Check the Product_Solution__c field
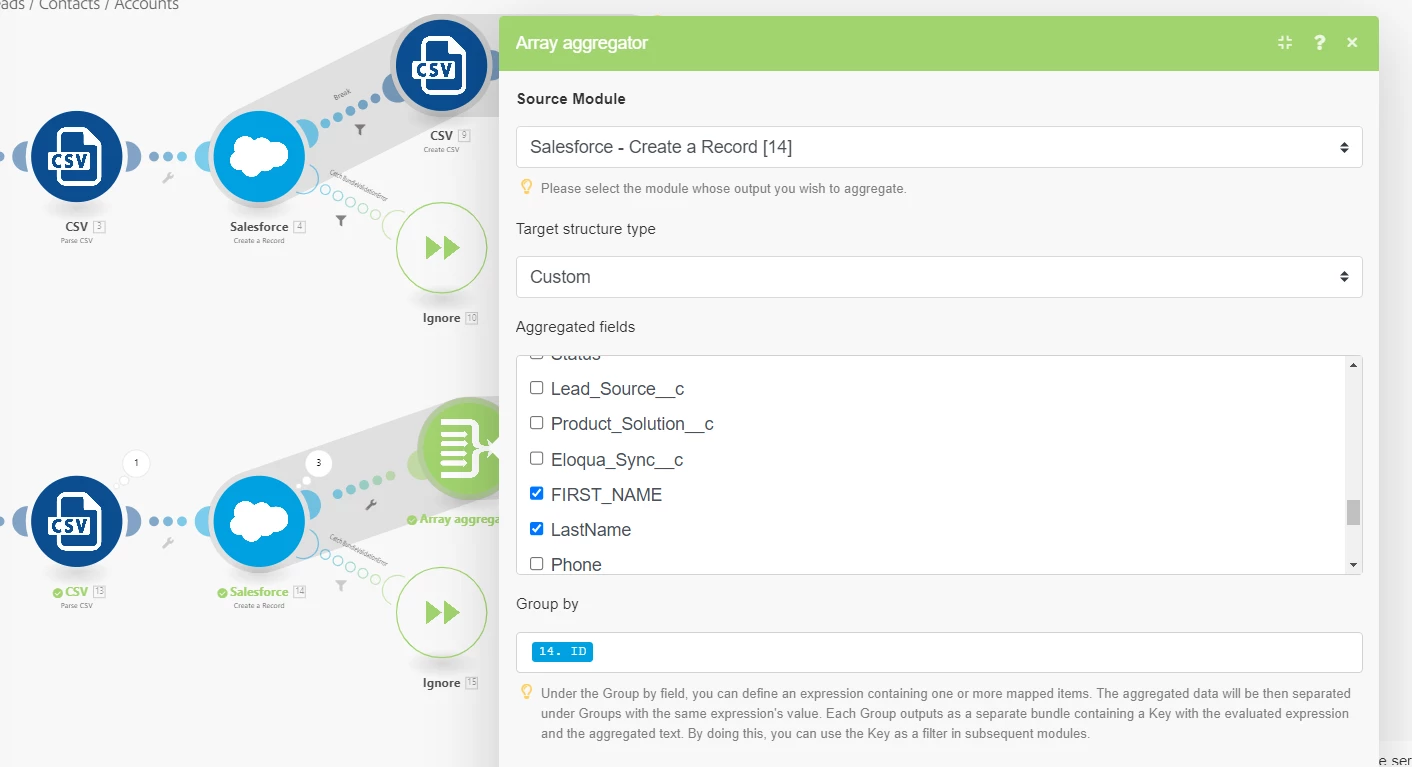 pos(537,423)
